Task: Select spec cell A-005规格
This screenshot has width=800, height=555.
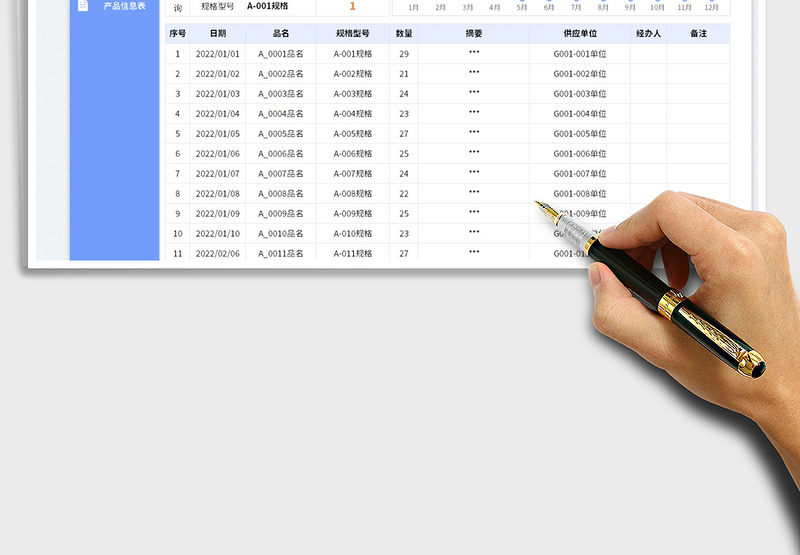Action: click(x=353, y=134)
